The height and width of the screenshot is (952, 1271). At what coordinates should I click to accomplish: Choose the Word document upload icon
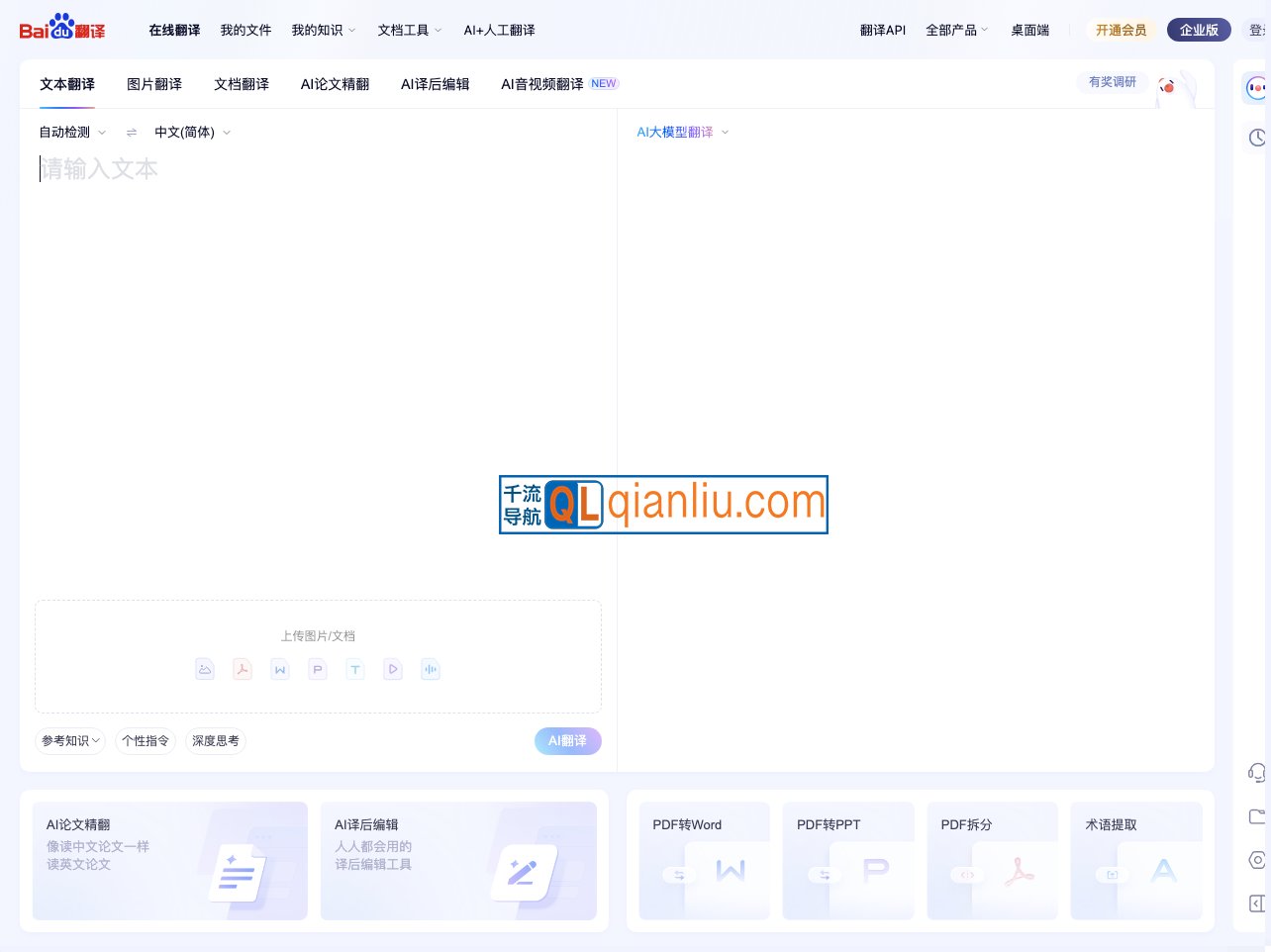tap(280, 669)
